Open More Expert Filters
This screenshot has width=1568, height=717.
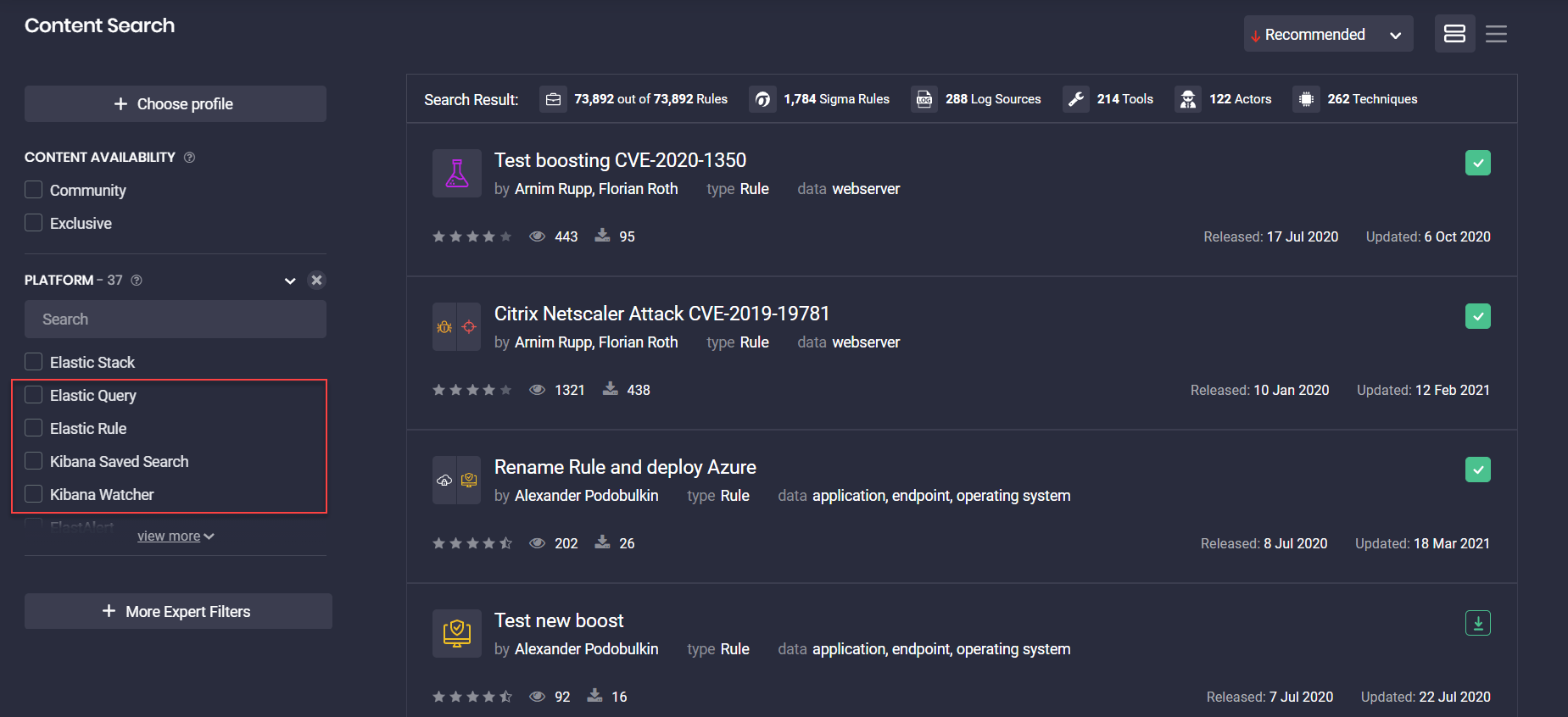coord(178,611)
